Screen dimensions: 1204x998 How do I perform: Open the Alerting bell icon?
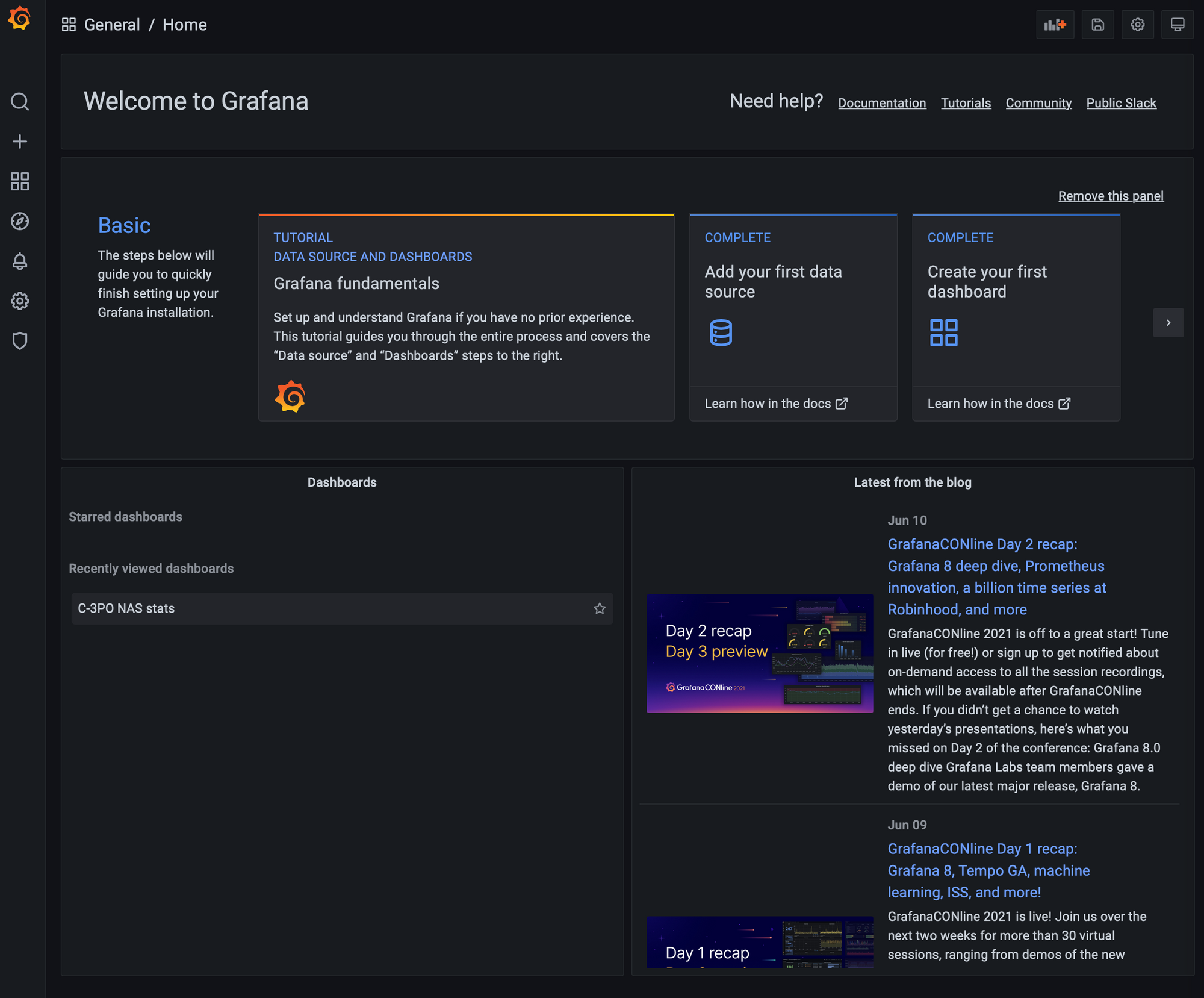tap(20, 261)
